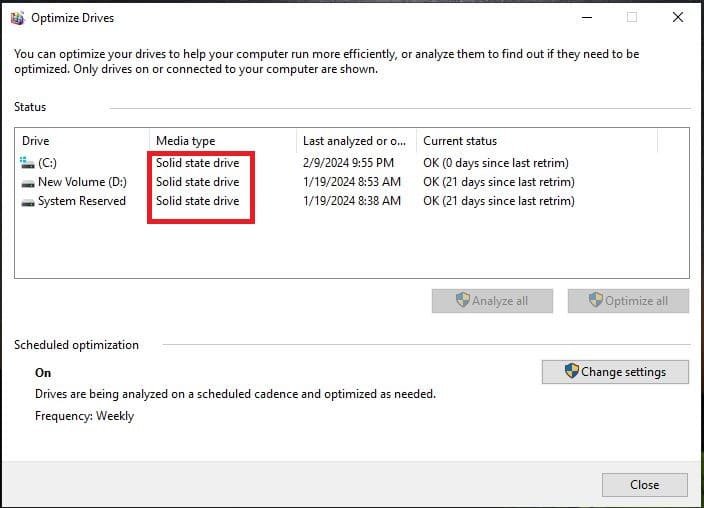Click the shield icon on Optimize all

[596, 300]
